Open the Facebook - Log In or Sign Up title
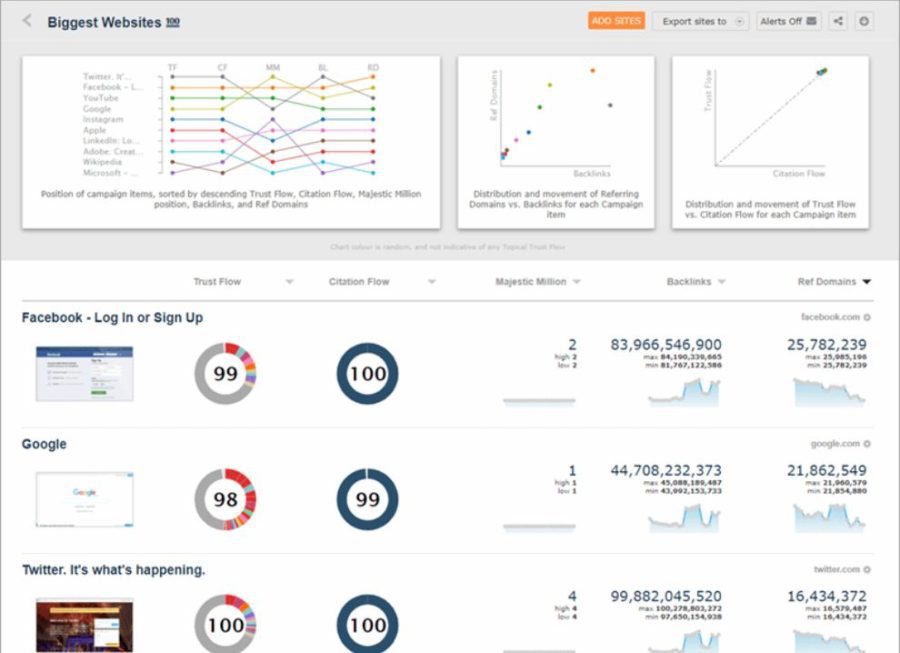This screenshot has height=653, width=900. pos(112,317)
